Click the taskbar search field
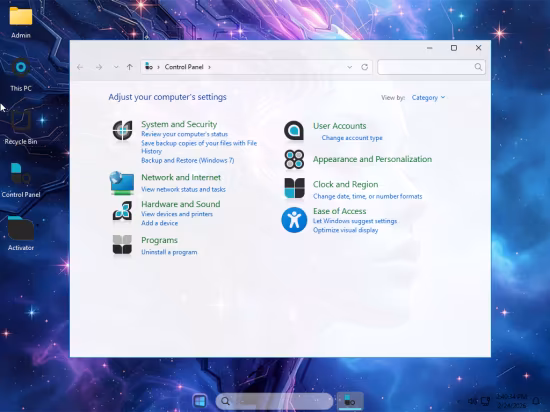 tap(274, 401)
